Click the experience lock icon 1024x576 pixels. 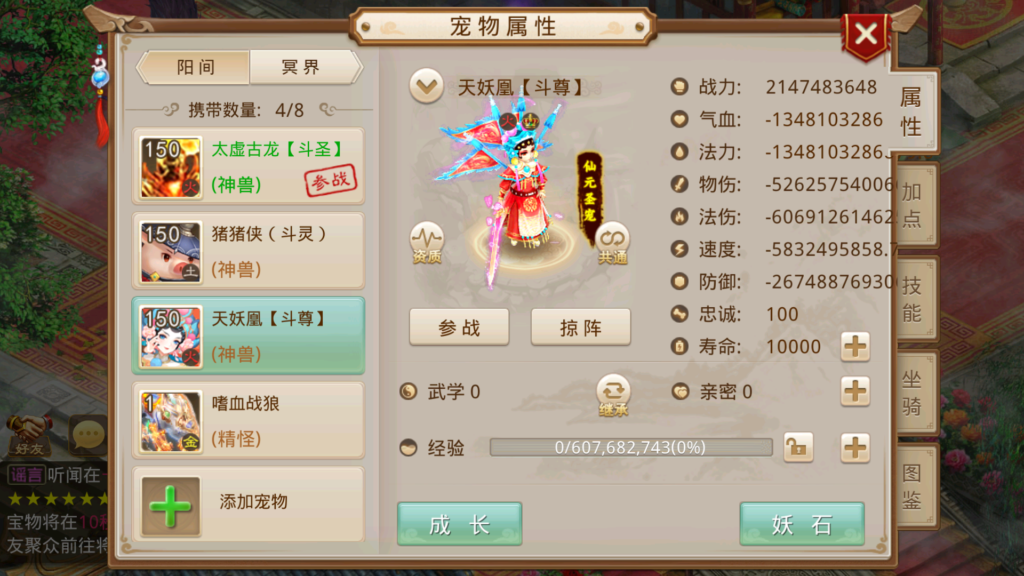coord(798,448)
